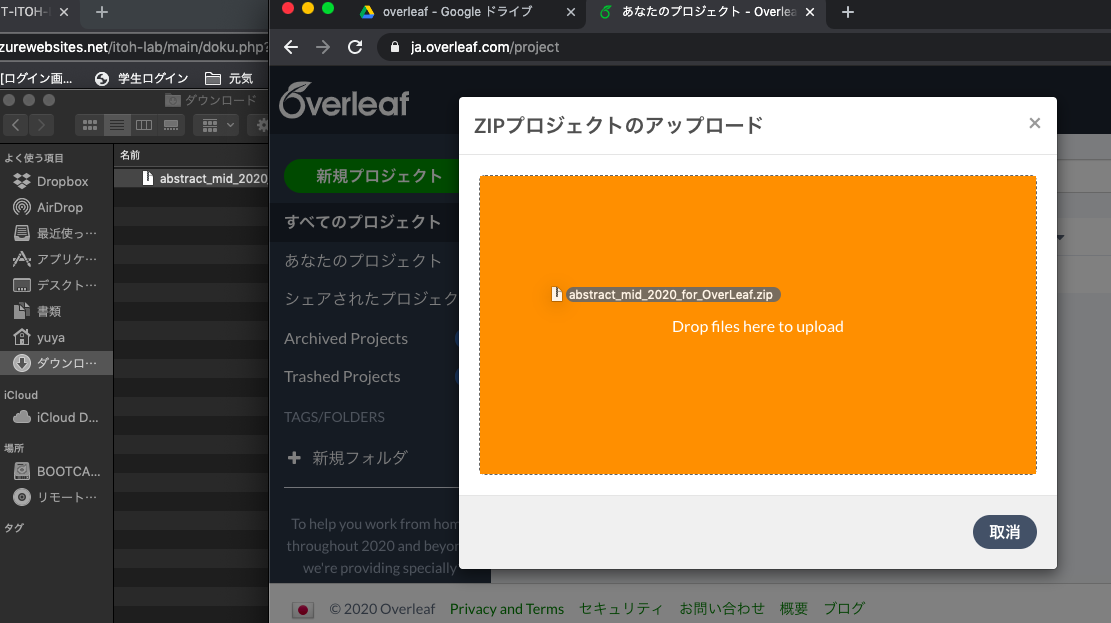Image resolution: width=1111 pixels, height=623 pixels.
Task: Switch Finder to icon view
Action: tap(90, 125)
